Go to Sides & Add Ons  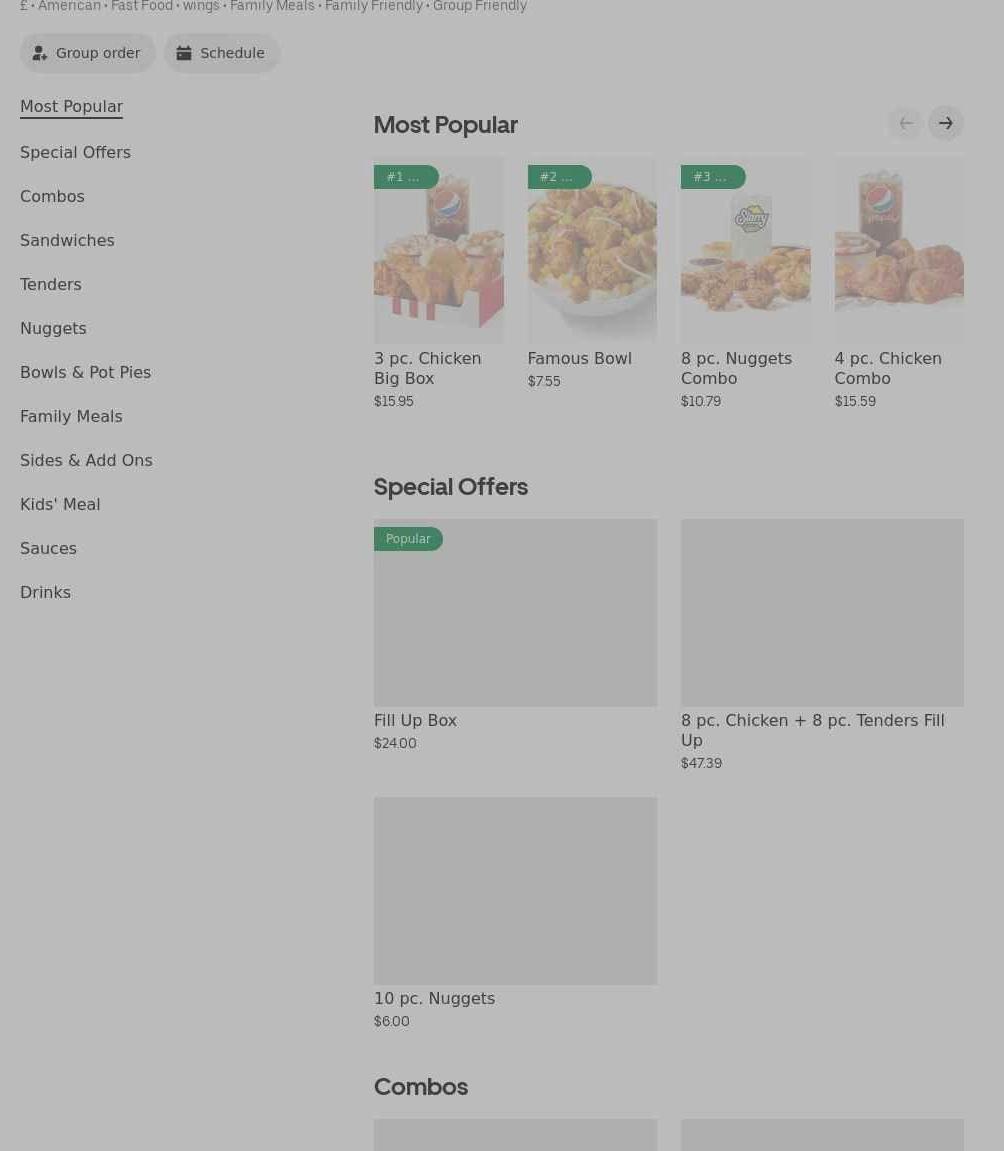pyautogui.click(x=86, y=460)
